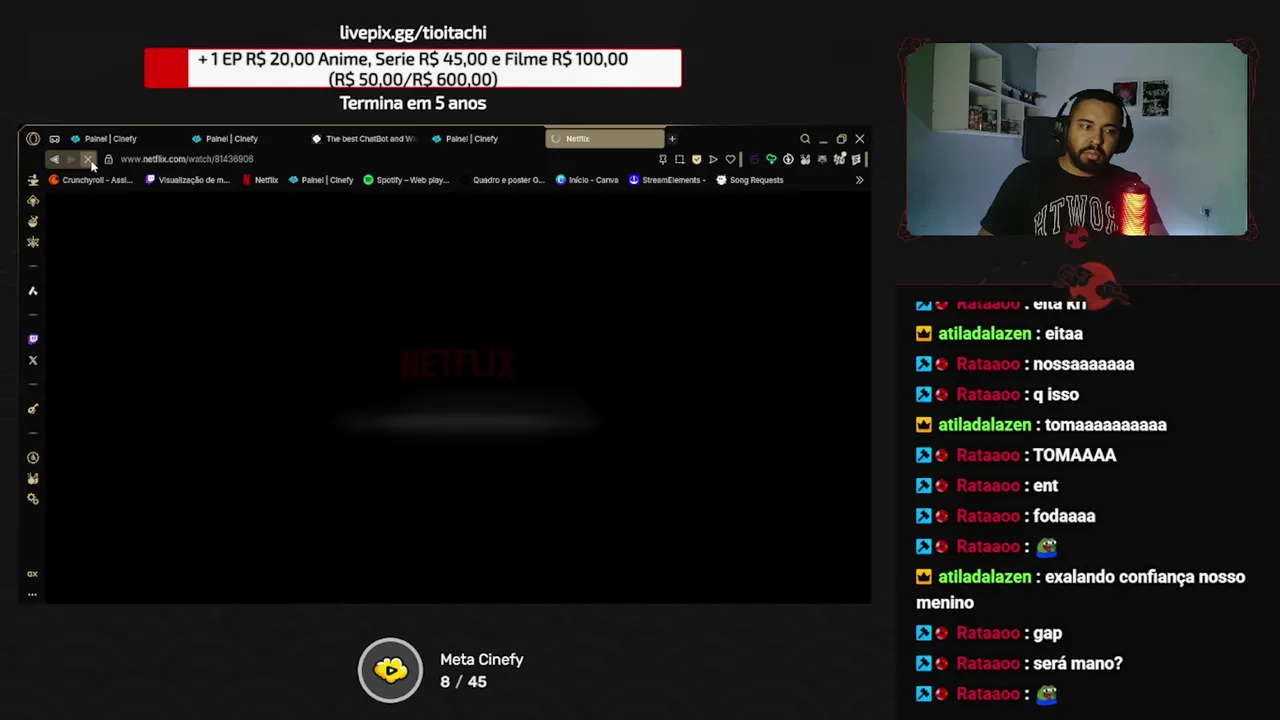This screenshot has width=1280, height=720.
Task: Open Aria icon in Opera sidebar
Action: [33, 291]
